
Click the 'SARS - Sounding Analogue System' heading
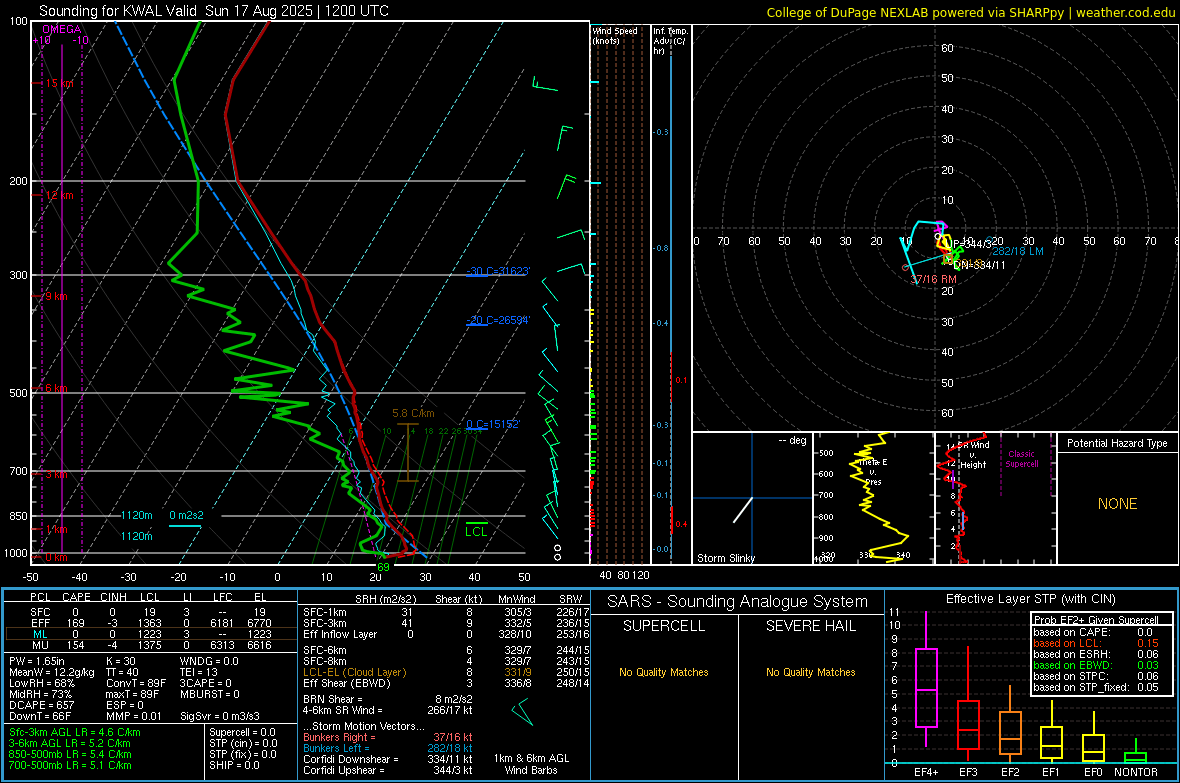(x=737, y=602)
